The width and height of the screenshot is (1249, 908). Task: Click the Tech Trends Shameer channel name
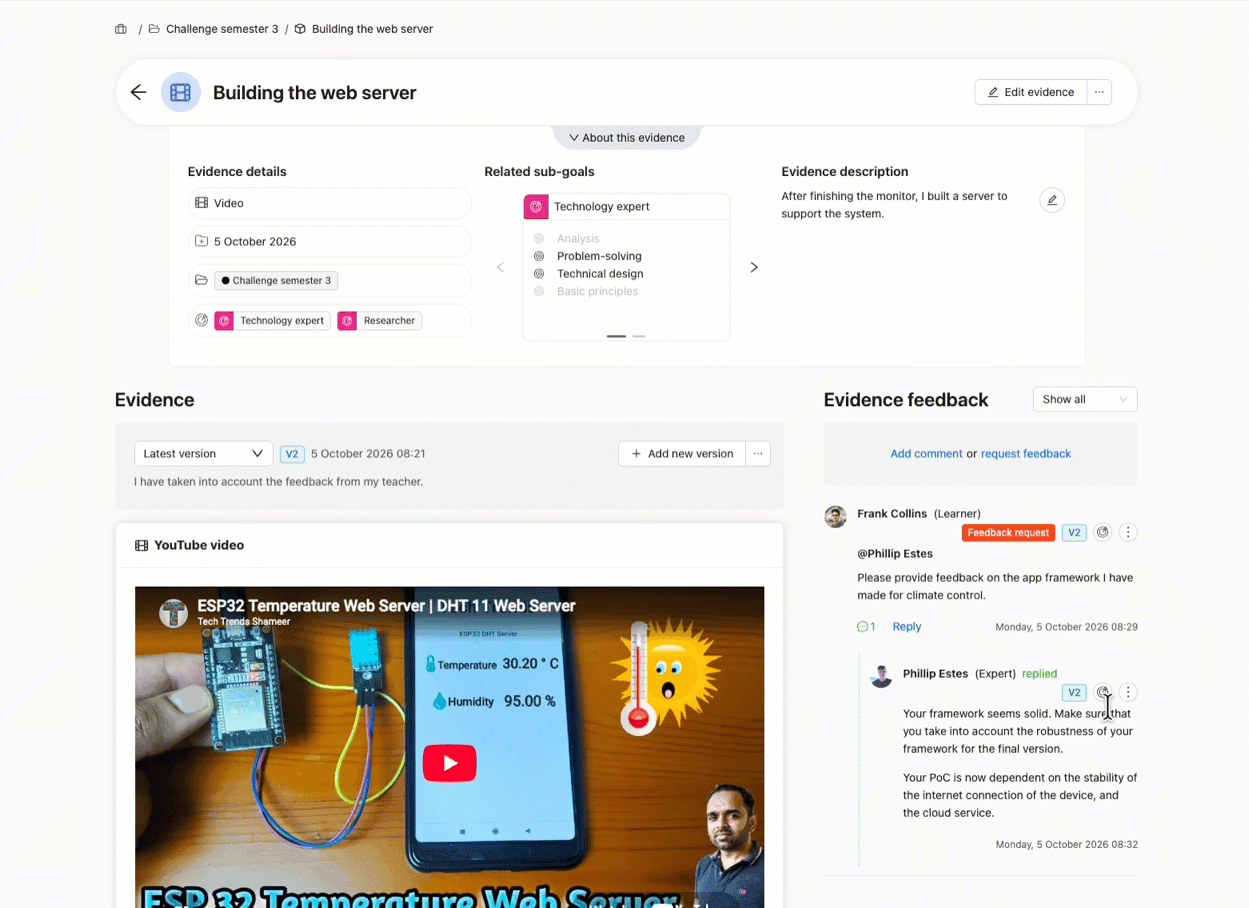tap(244, 622)
